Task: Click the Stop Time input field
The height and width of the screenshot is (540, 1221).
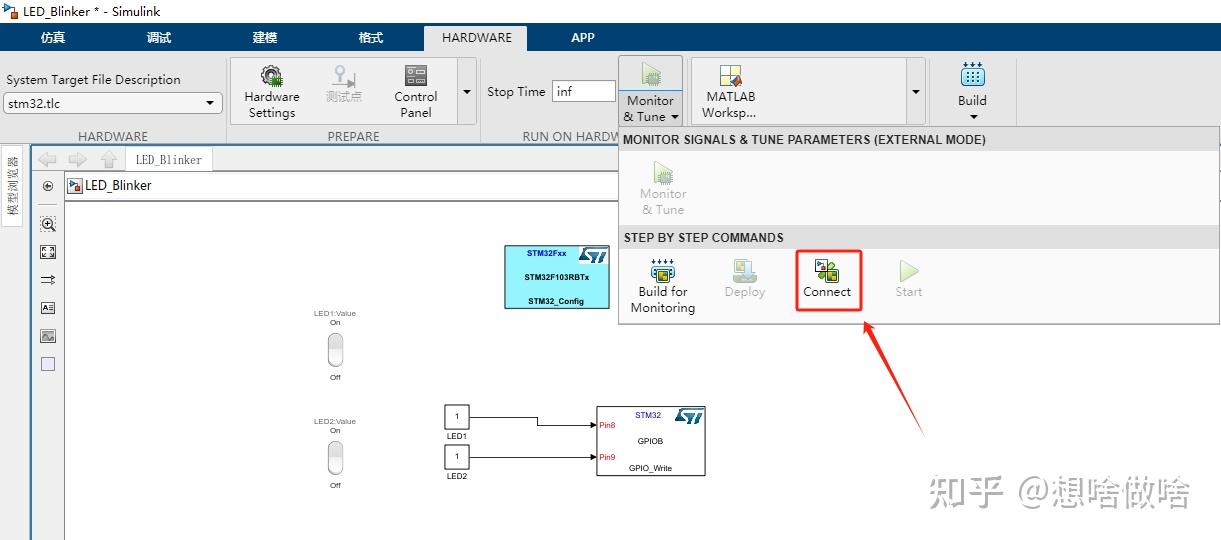Action: (x=584, y=91)
